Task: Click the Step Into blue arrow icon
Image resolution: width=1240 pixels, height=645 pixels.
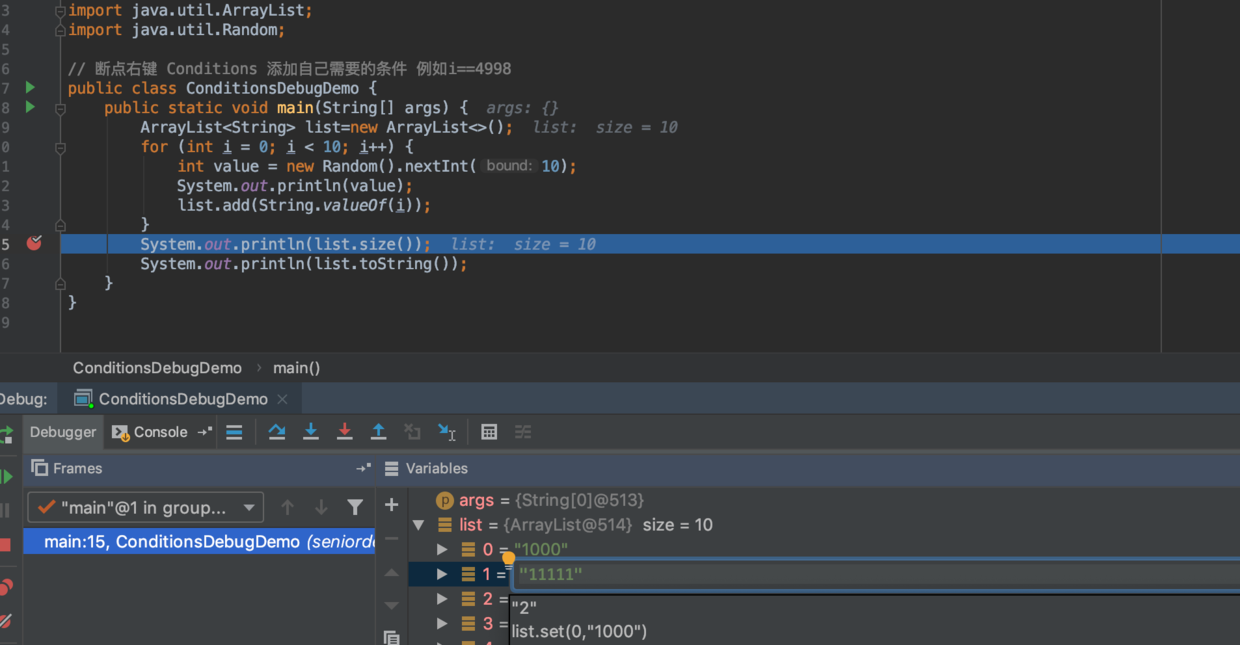Action: (311, 432)
